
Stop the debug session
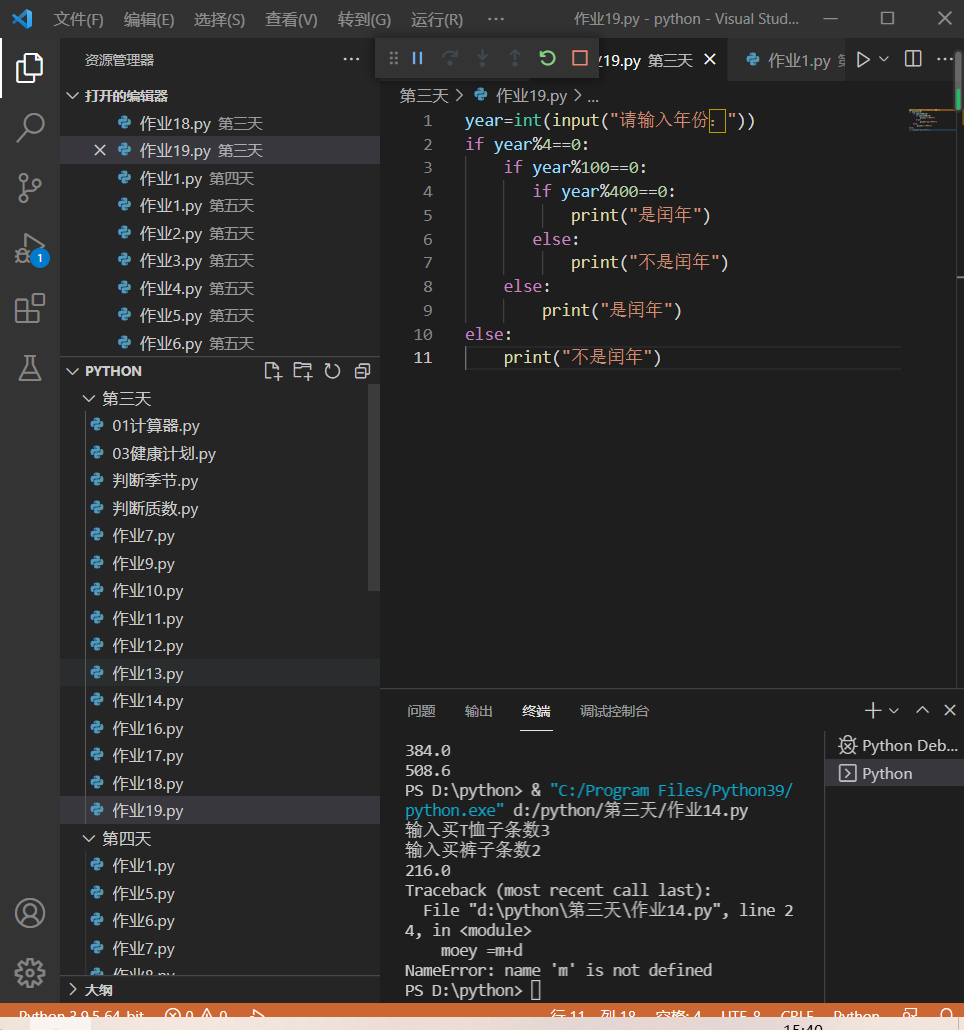click(580, 58)
